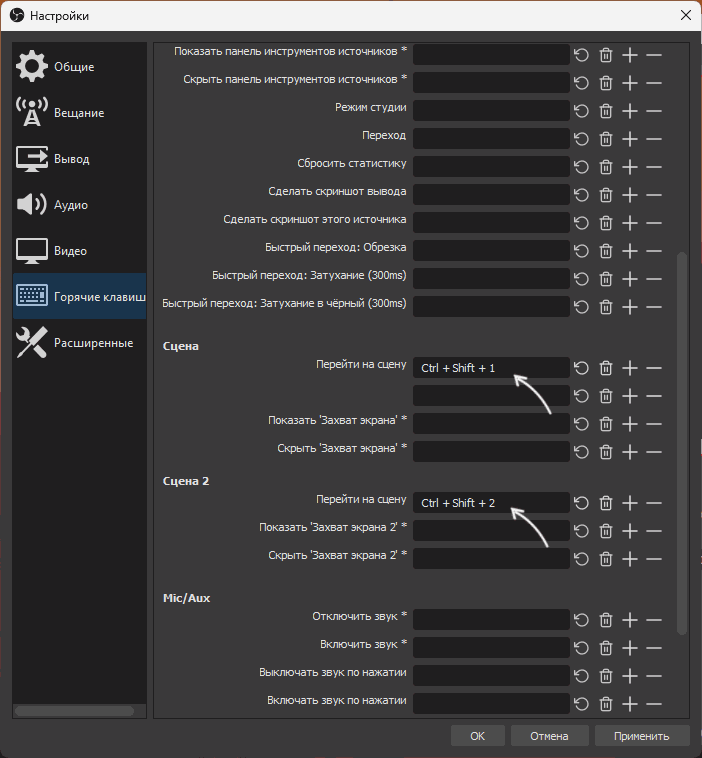Click the sidebar horizontal scrollbar
702x758 pixels.
click(75, 711)
